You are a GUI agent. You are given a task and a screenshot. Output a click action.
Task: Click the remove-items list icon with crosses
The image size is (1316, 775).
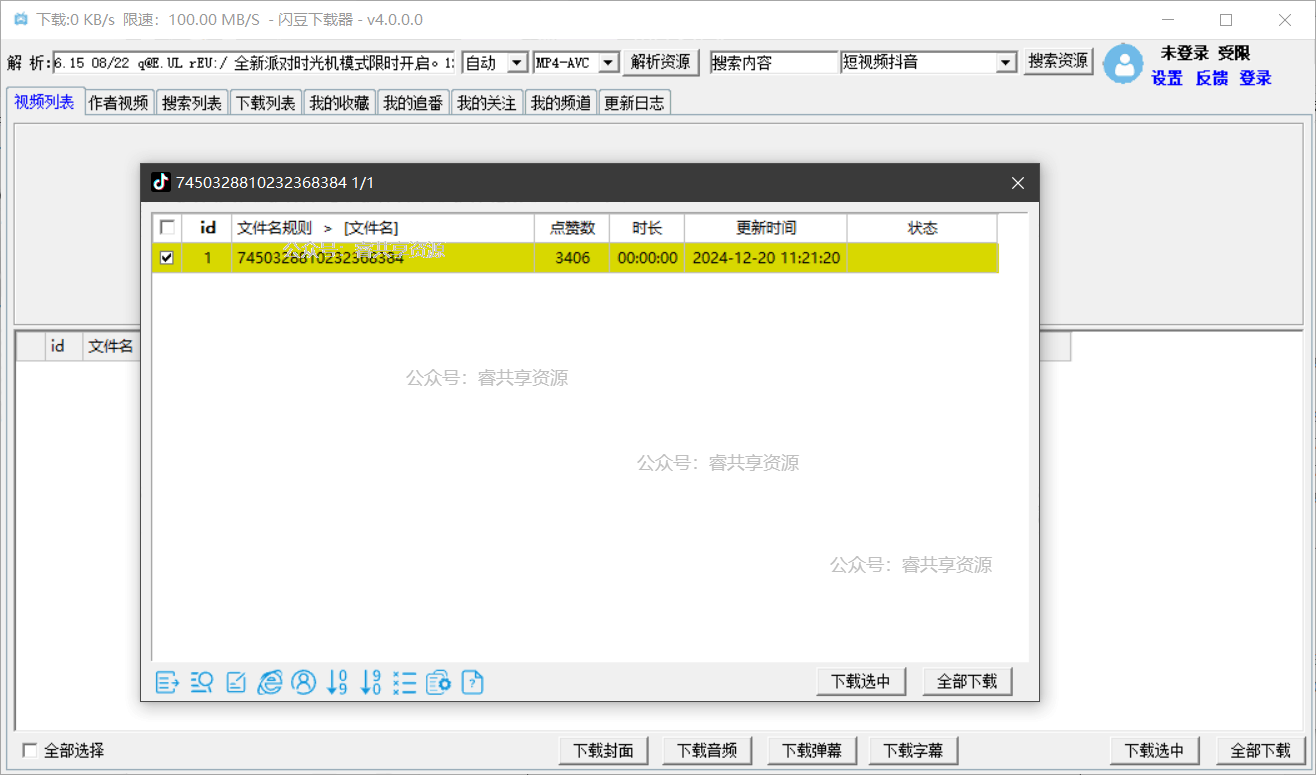[405, 683]
